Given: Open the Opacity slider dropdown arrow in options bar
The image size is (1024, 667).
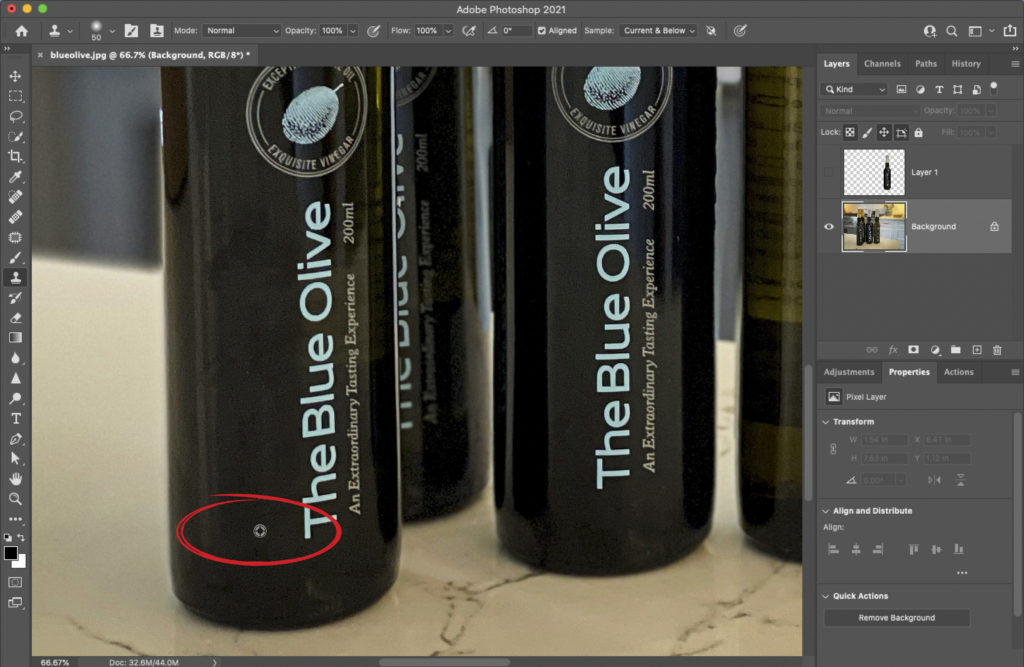Looking at the screenshot, I should point(353,31).
